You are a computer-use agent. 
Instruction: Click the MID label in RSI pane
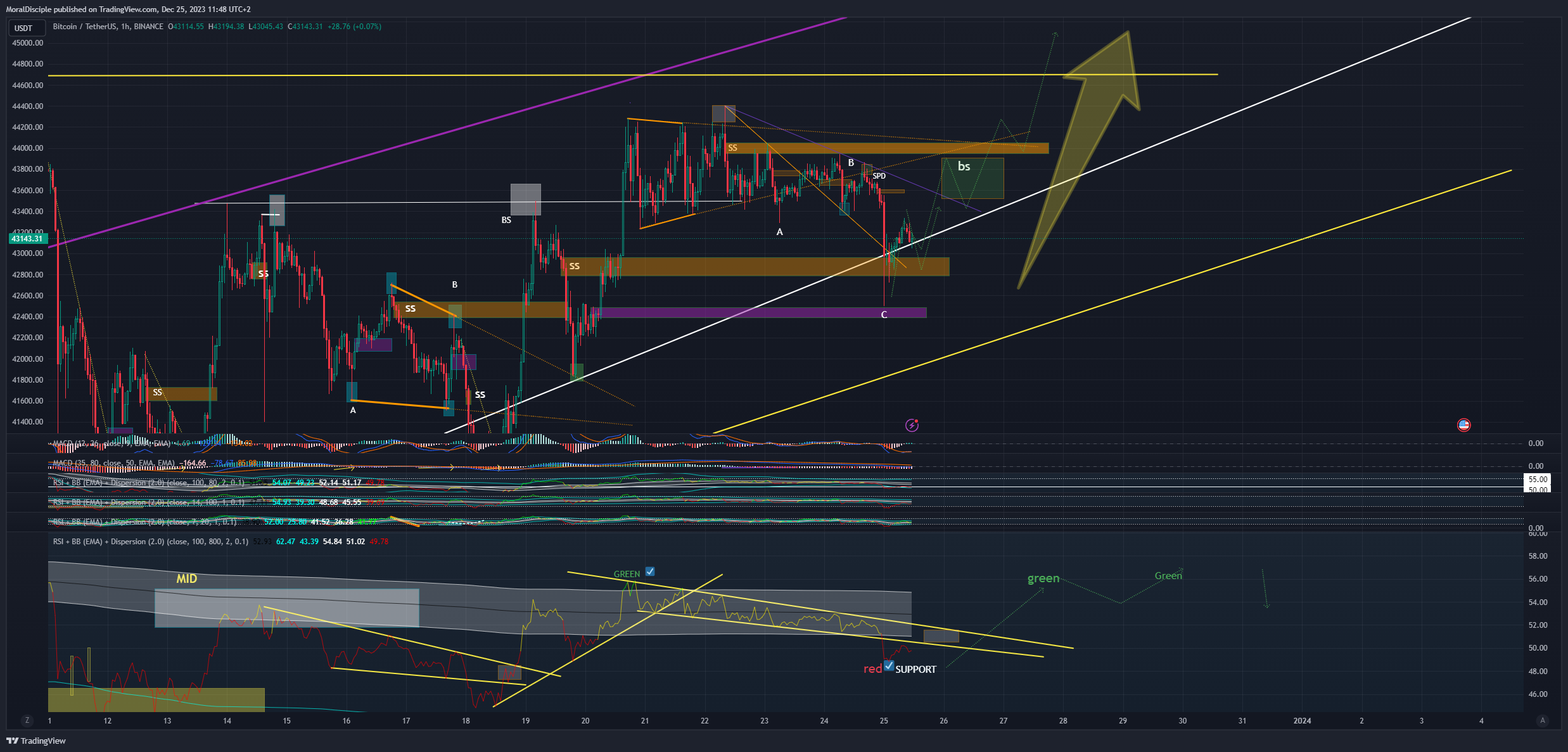click(x=187, y=578)
